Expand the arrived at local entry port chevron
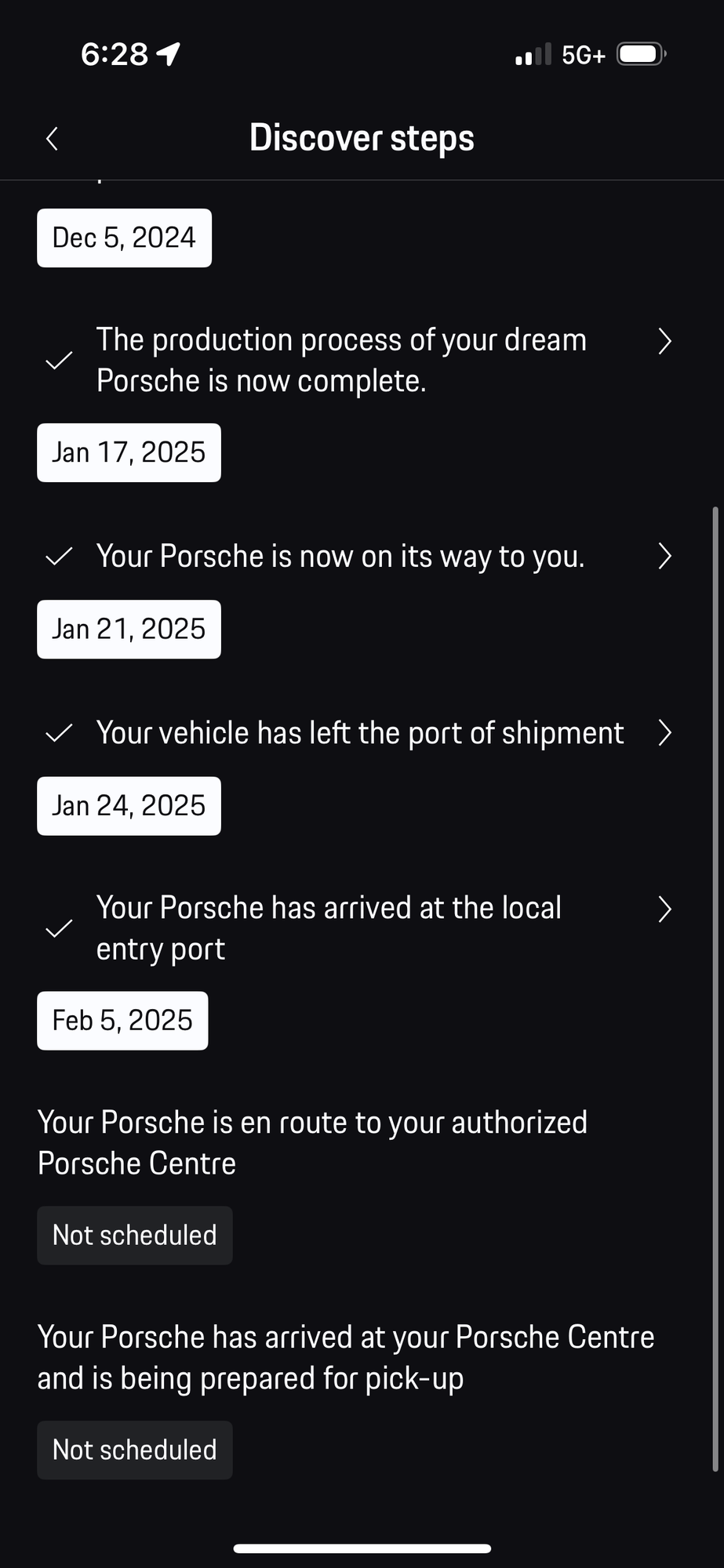The image size is (724, 1568). tap(664, 909)
